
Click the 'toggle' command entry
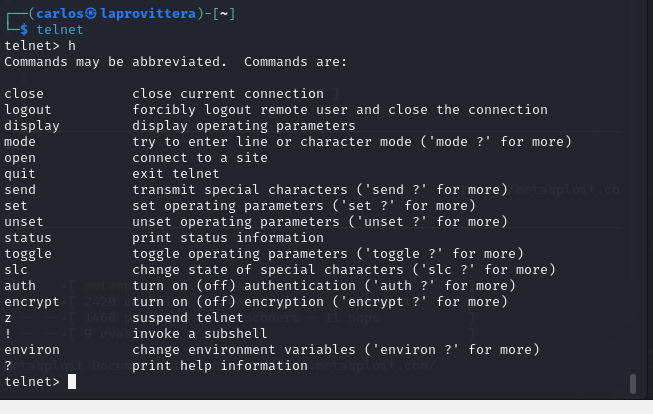click(28, 254)
